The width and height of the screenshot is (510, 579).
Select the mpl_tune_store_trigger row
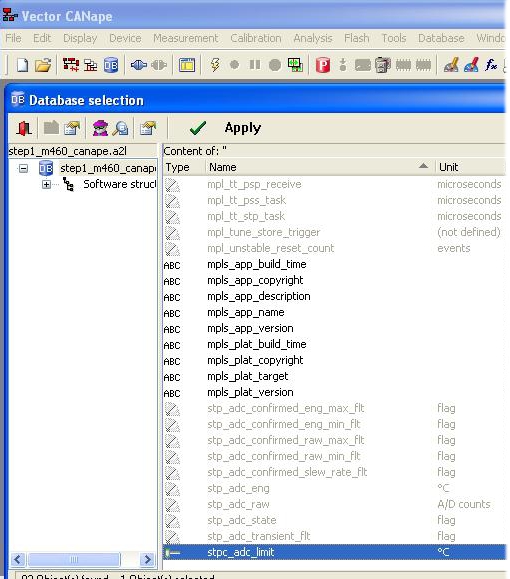(x=334, y=232)
